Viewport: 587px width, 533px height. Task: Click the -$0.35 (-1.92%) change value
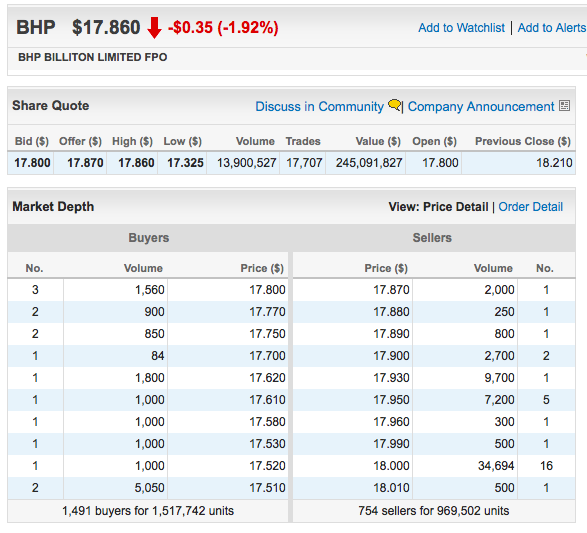223,28
